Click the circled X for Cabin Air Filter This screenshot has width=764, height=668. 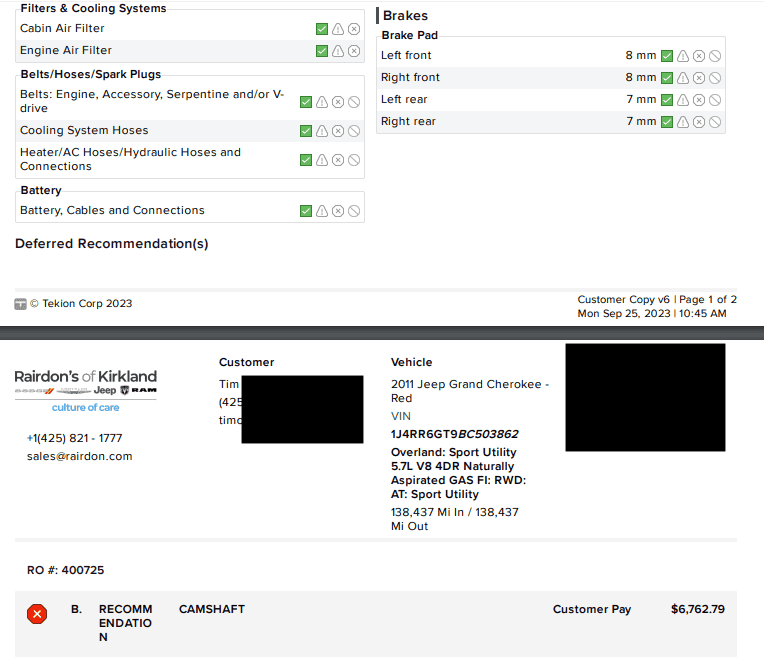(x=354, y=29)
